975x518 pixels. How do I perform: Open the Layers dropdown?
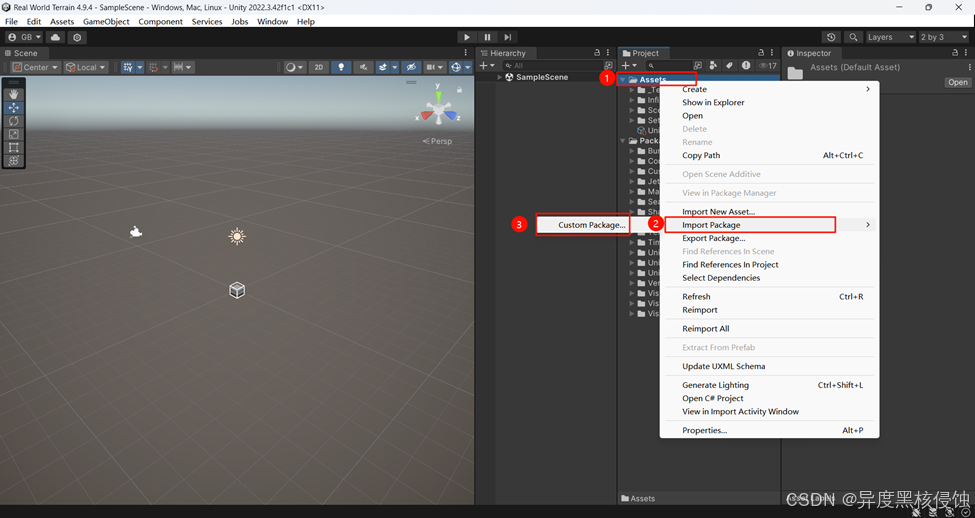(891, 37)
